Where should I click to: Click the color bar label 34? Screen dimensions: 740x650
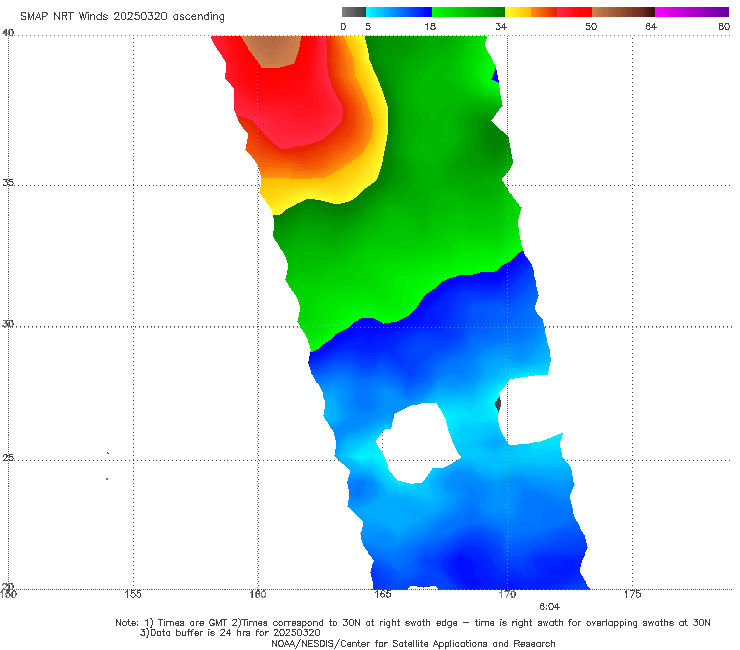(501, 26)
